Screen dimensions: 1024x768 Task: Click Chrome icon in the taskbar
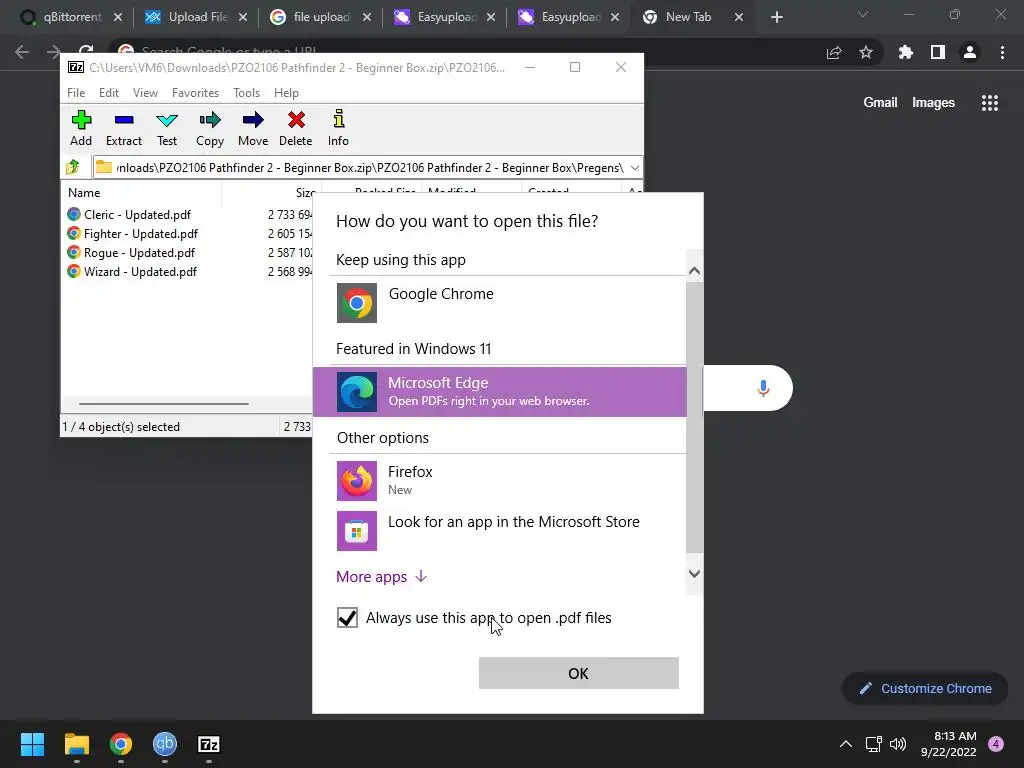[121, 744]
